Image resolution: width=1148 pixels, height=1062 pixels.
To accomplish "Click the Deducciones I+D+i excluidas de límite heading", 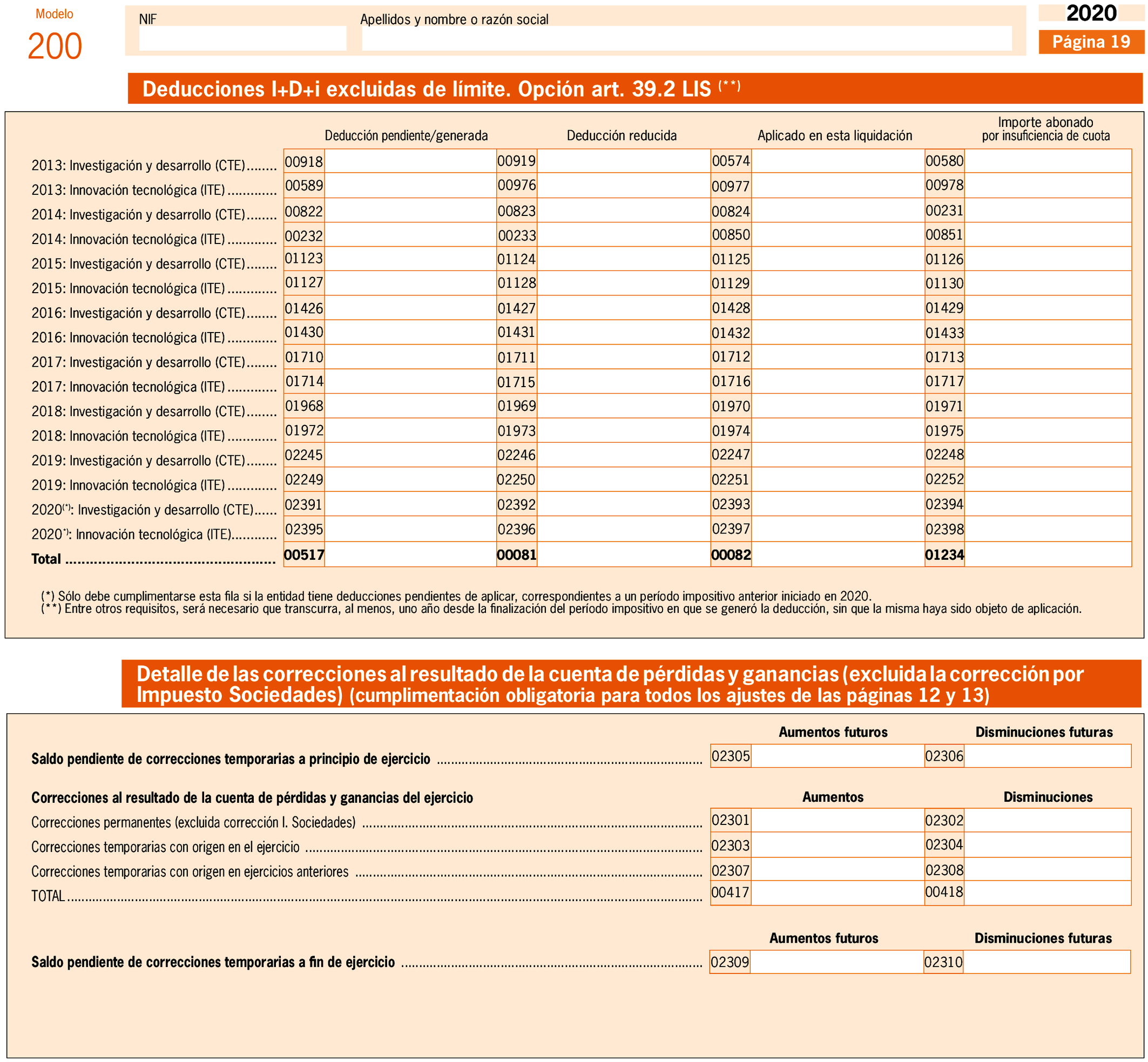I will point(634,89).
